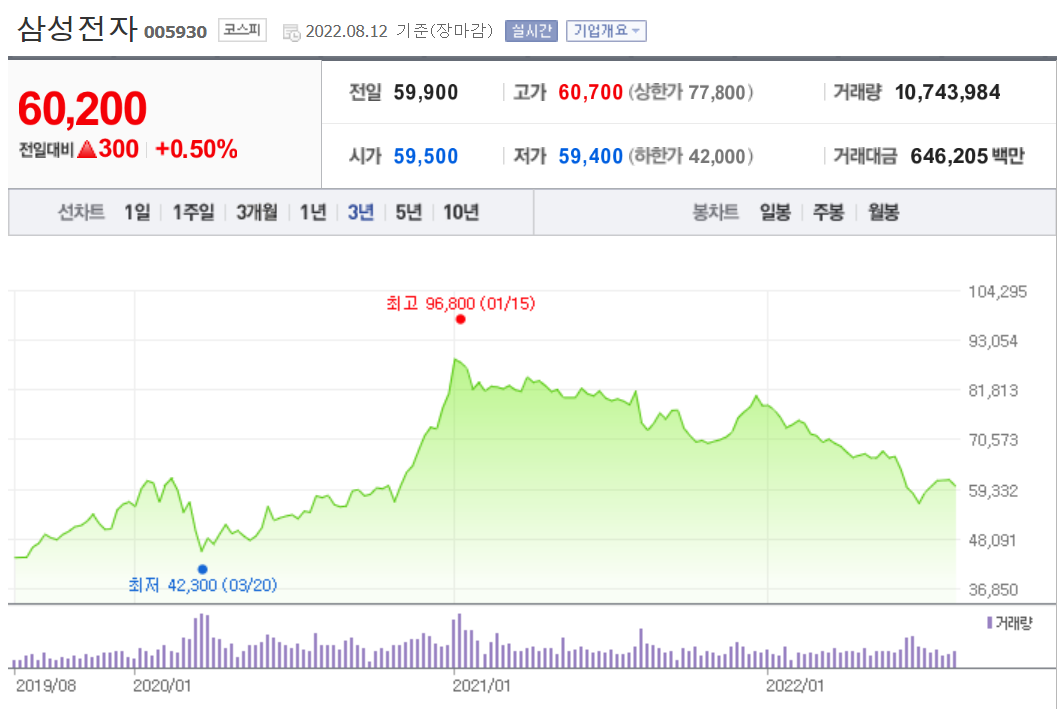Viewport: 1057px width, 709px height.
Task: Click the red dot marking the chart peak
Action: pos(460,319)
